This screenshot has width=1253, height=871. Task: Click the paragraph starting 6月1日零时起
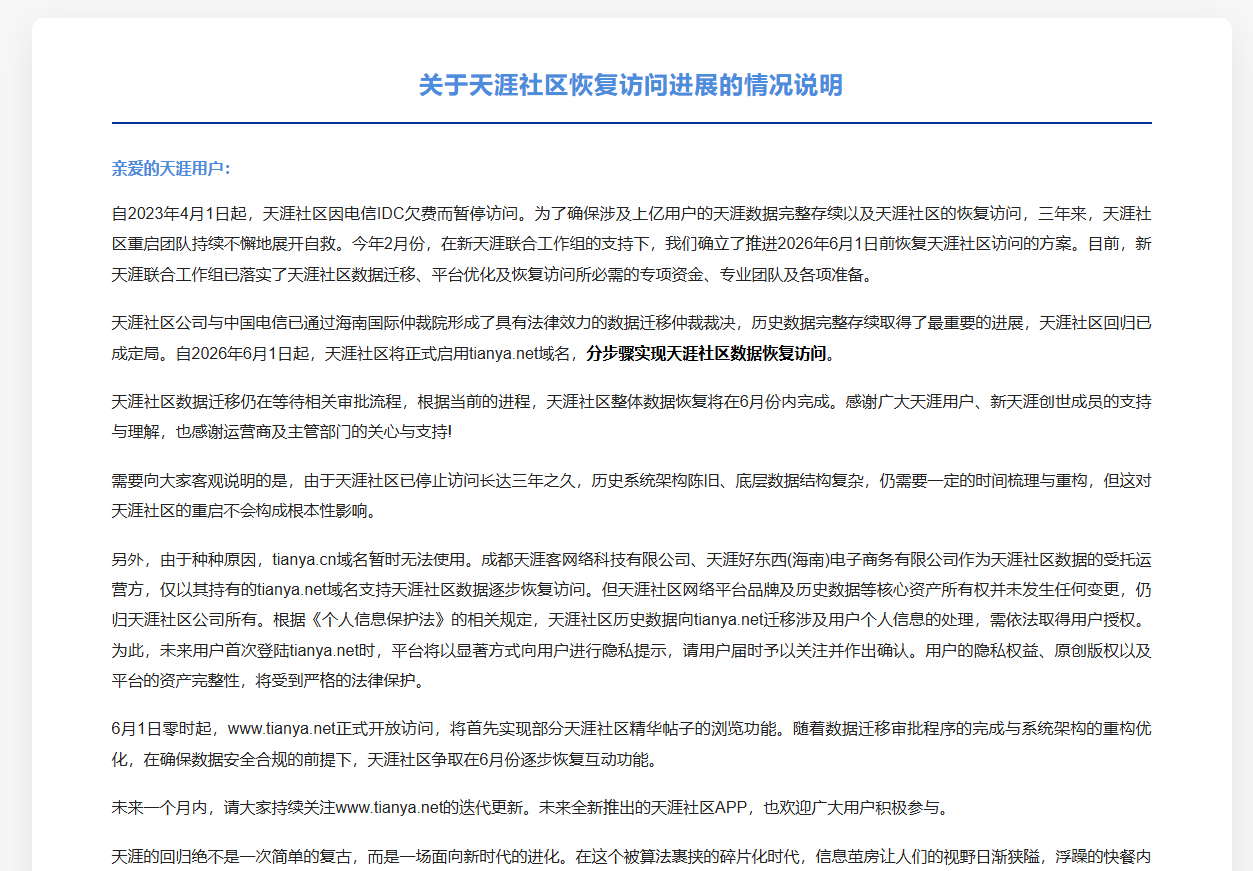click(631, 743)
